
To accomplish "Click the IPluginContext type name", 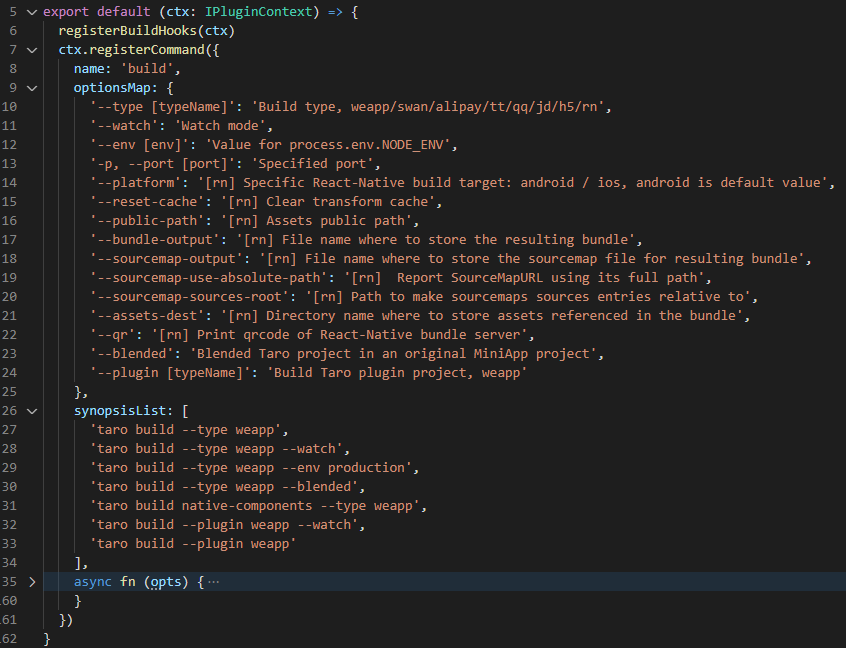I will [258, 12].
